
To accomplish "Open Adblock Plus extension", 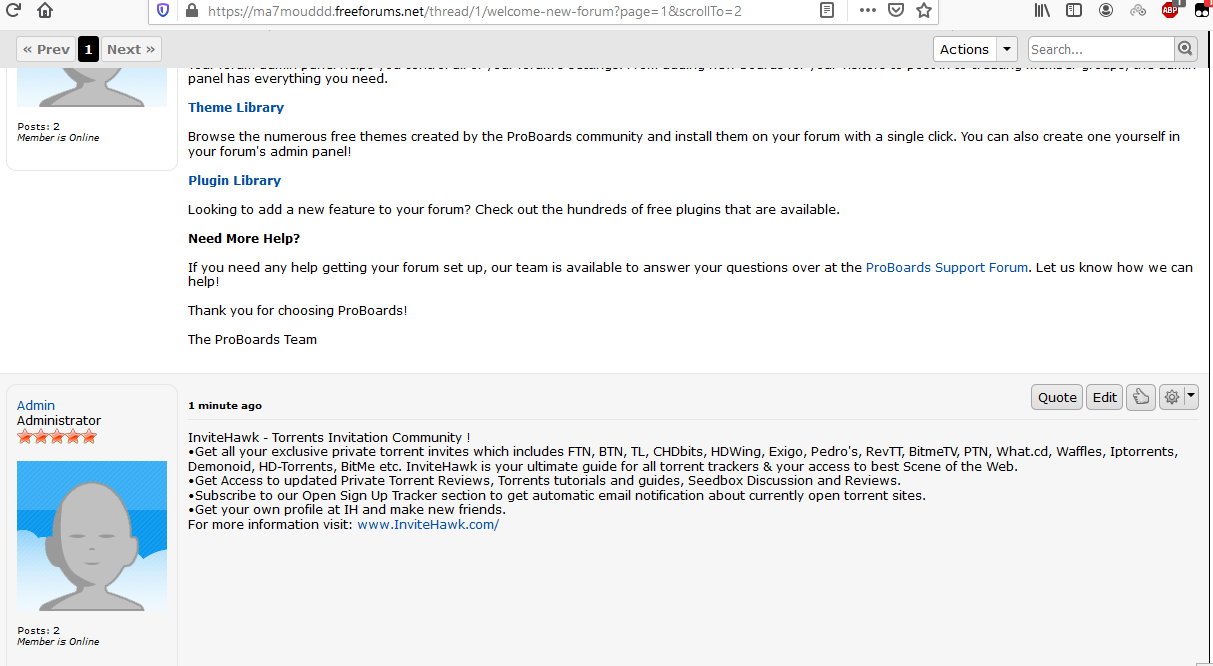I will click(x=1170, y=10).
